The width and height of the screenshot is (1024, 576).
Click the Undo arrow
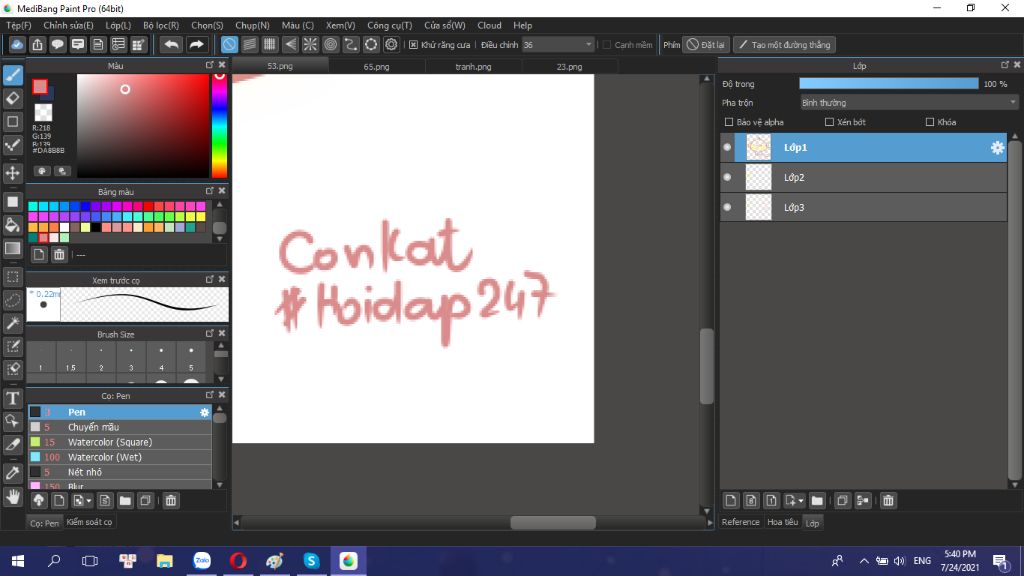pos(171,44)
